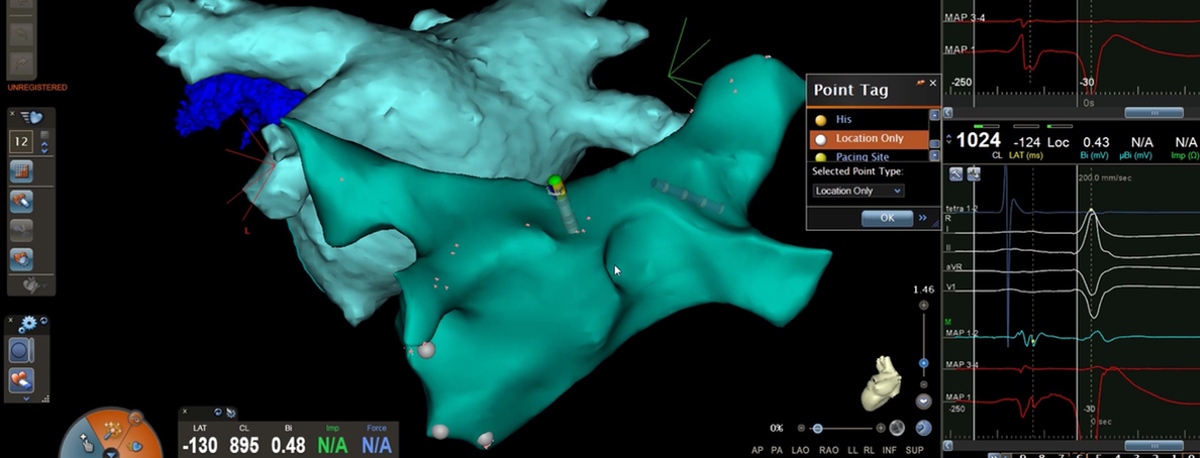This screenshot has height=458, width=1200.
Task: Expand Point Tag dialog with double-chevron arrows
Action: [923, 217]
